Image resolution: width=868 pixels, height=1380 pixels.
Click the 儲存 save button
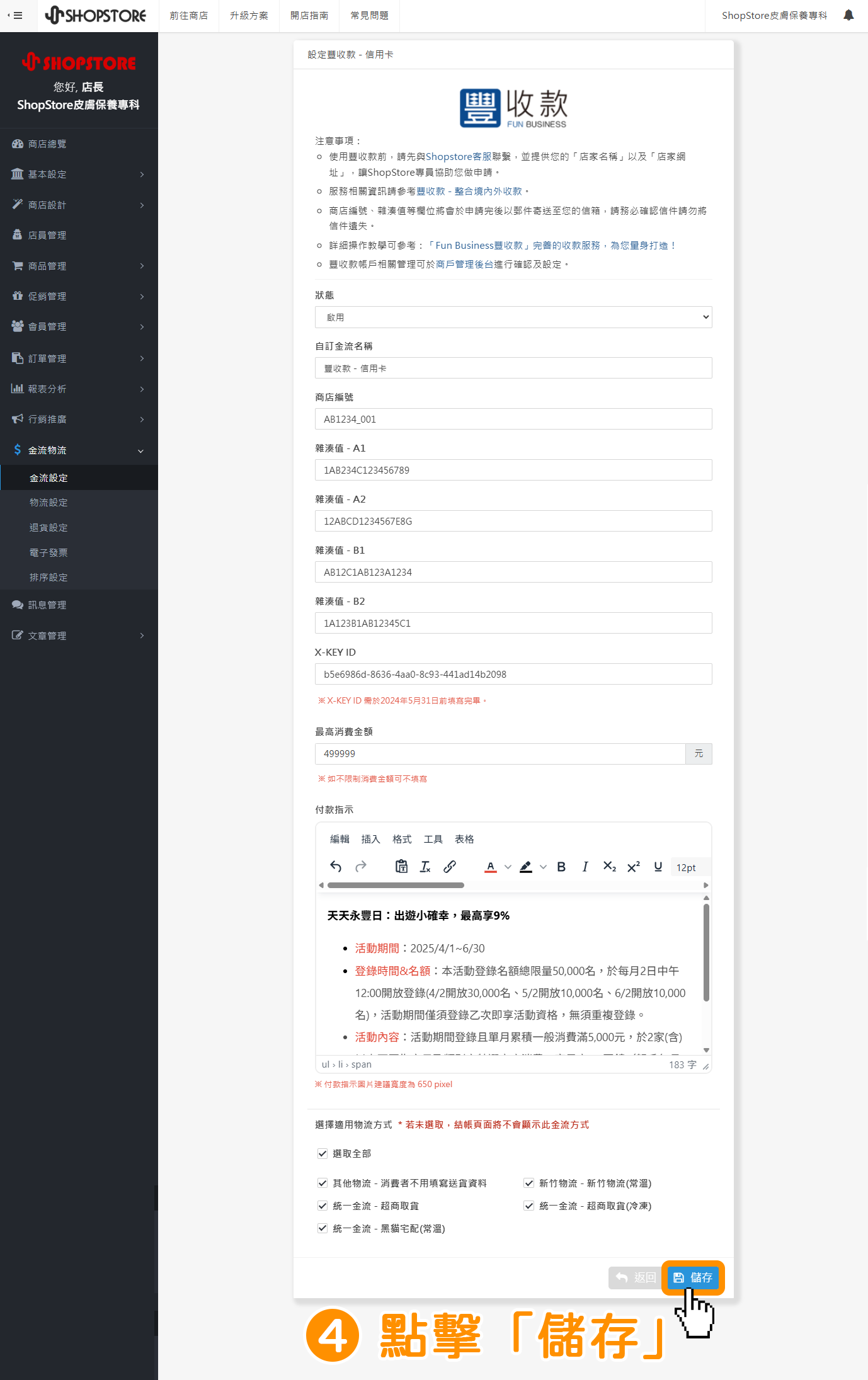click(693, 1277)
